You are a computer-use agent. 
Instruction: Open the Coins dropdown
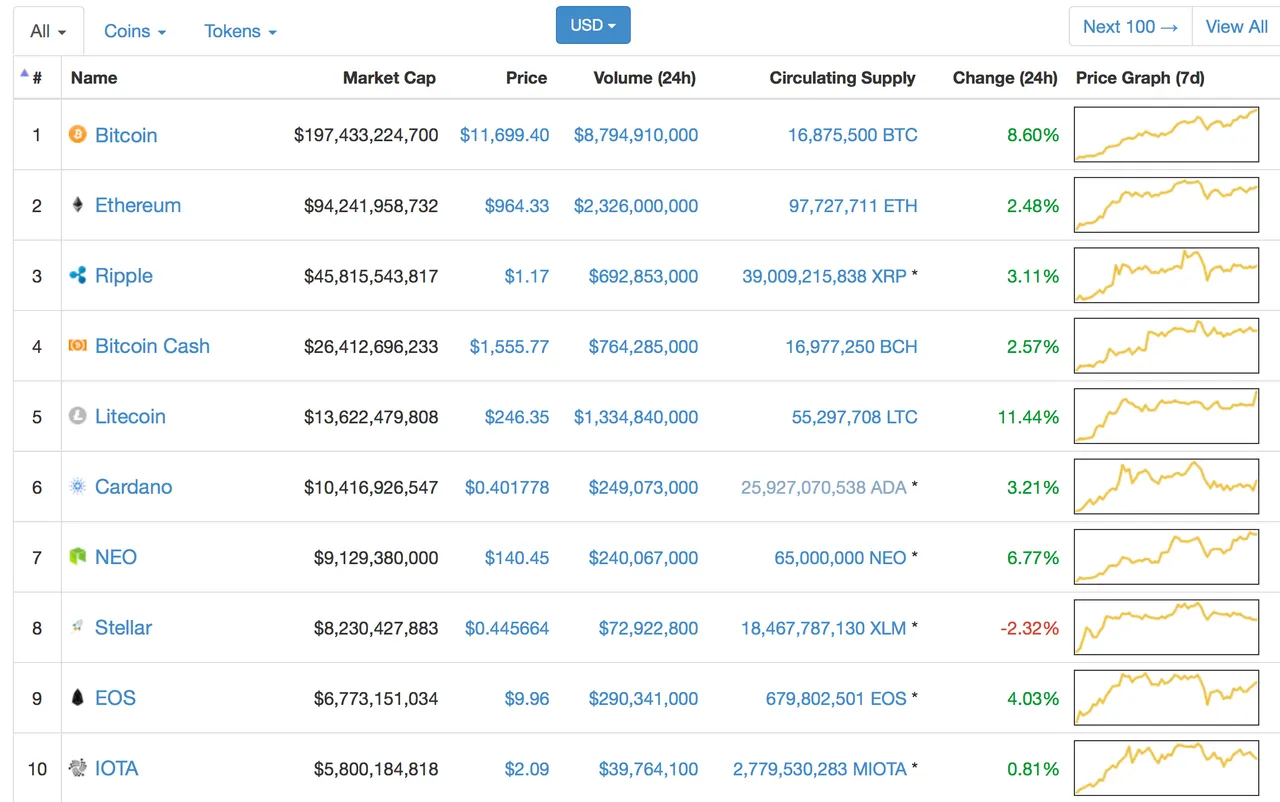(x=135, y=31)
